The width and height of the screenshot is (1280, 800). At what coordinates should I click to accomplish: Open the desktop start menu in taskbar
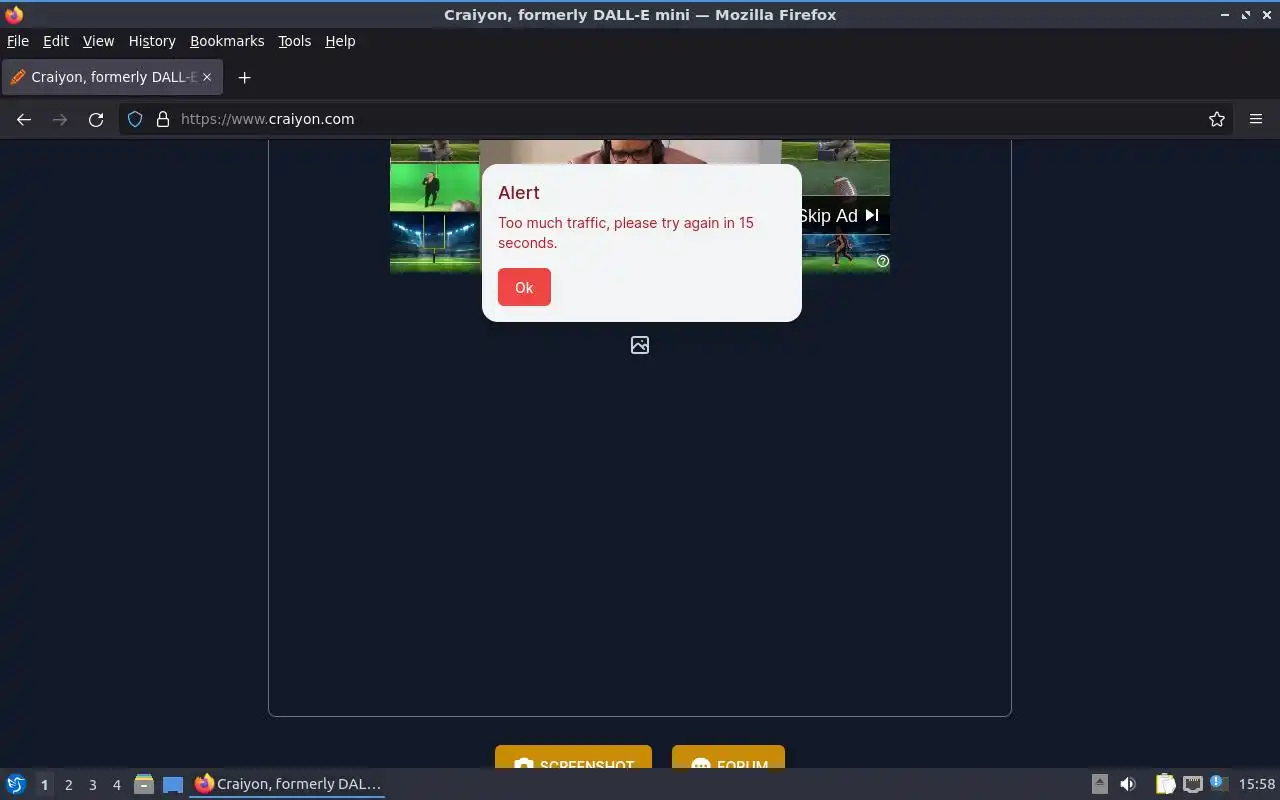16,784
